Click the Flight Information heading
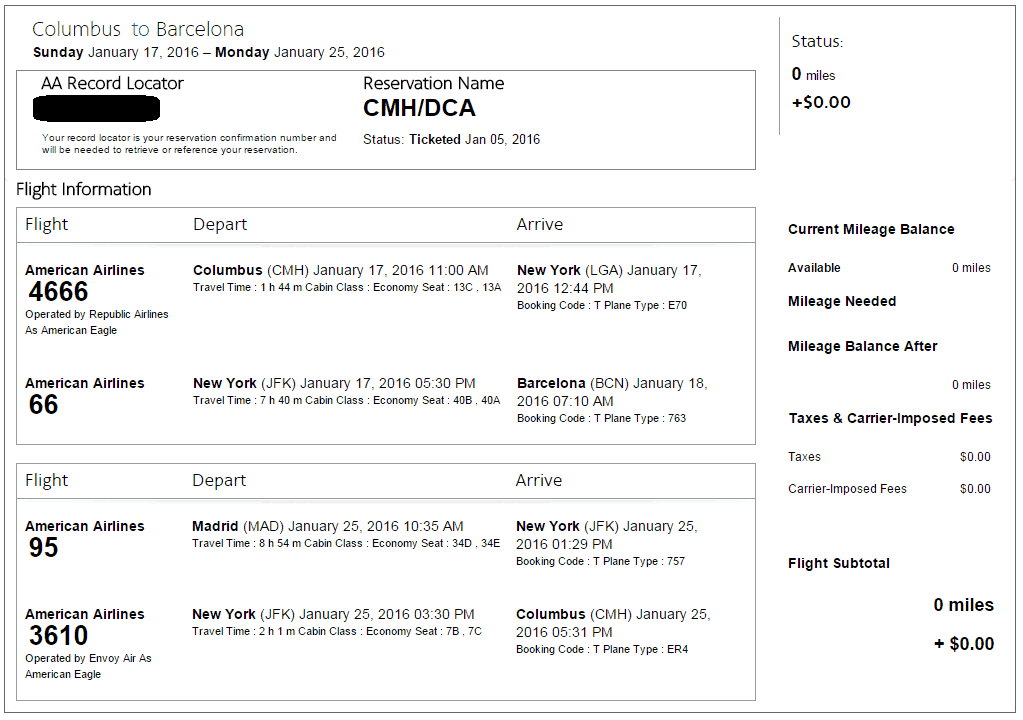 click(x=84, y=189)
